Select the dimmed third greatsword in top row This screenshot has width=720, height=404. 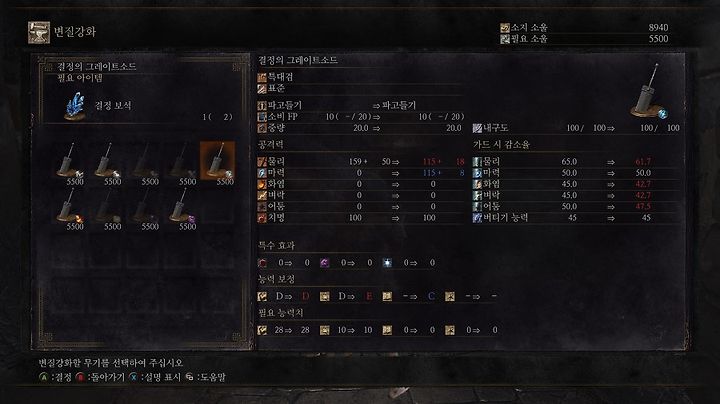tap(146, 163)
